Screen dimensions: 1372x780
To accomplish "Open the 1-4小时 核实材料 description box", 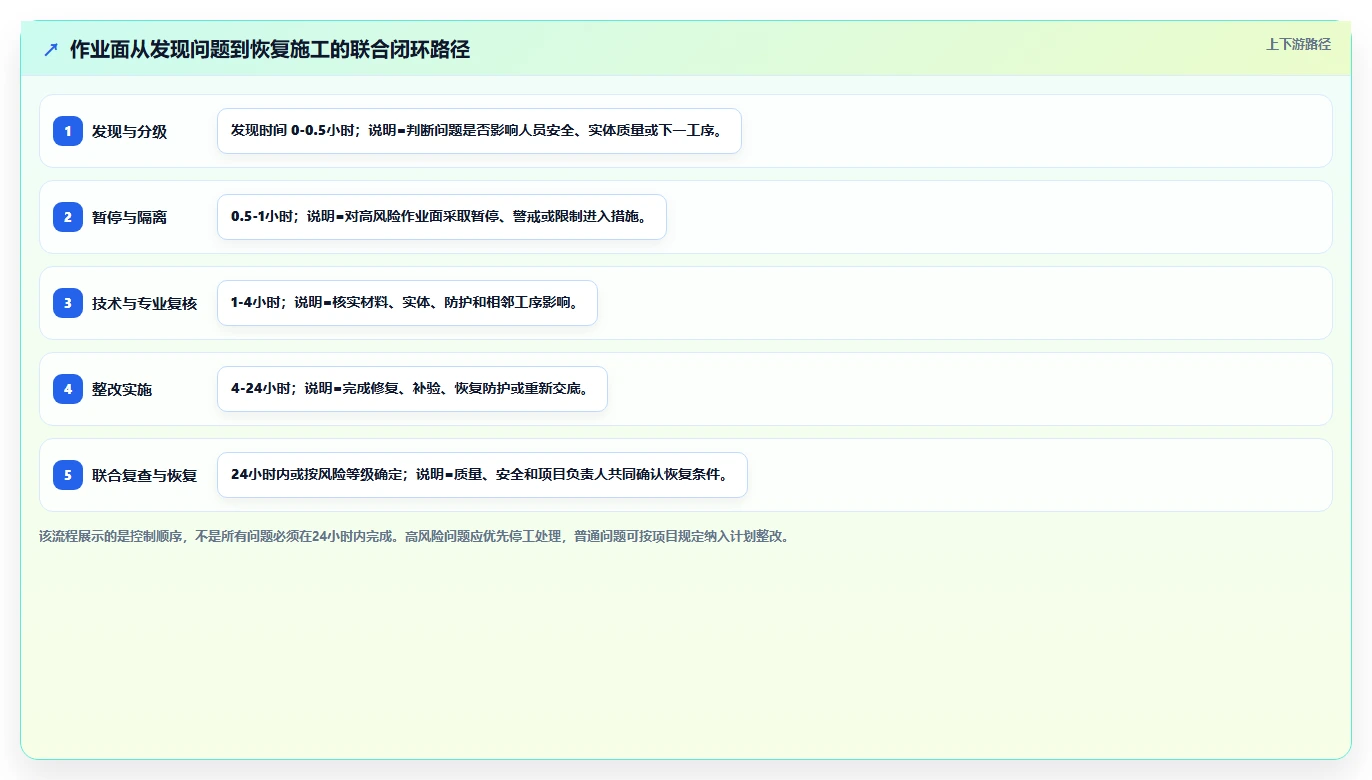I will point(407,303).
